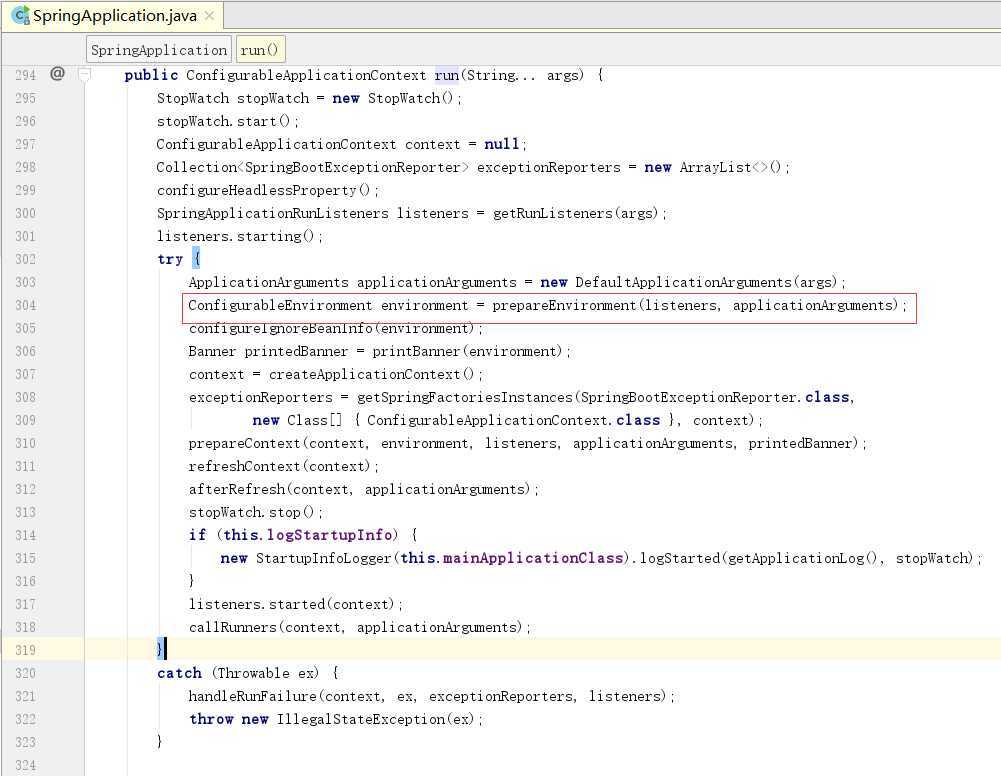Close the SpringApplication.java tab
Screen dimensions: 1001x776
click(x=209, y=16)
